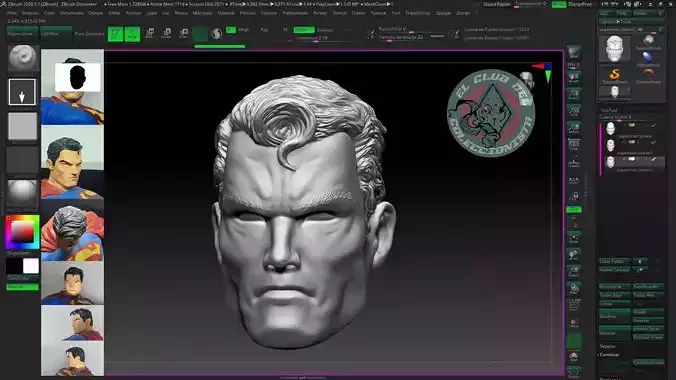Viewport: 676px width, 380px height.
Task: Open the Zplugin menu
Action: tap(443, 13)
